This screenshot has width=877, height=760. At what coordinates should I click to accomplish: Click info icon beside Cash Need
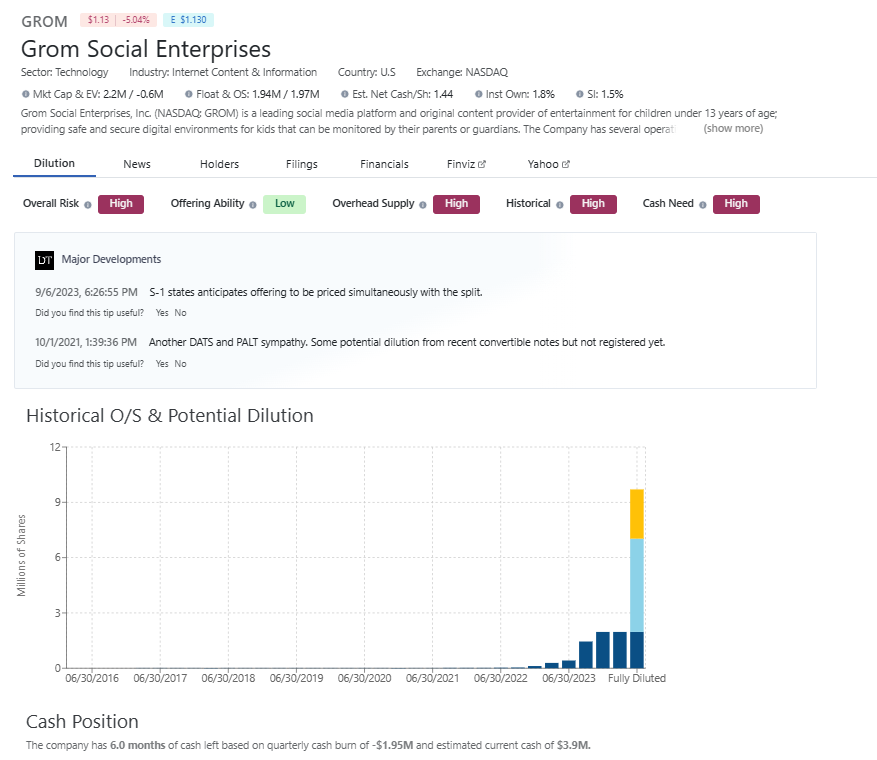[703, 204]
